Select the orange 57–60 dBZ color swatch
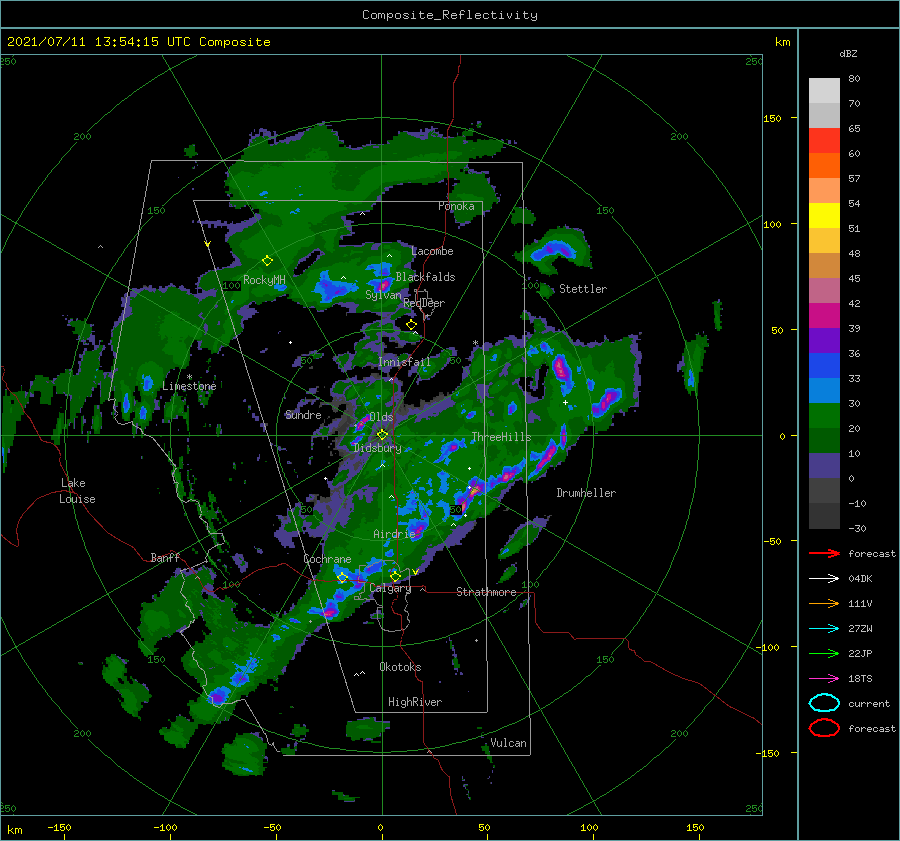900x841 pixels. (824, 166)
